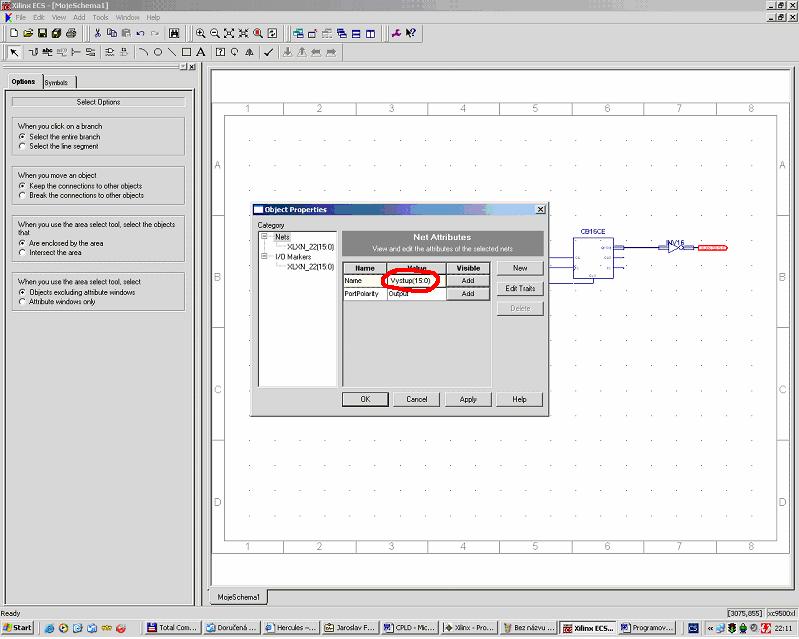The image size is (799, 639).
Task: Select the arrow pointer tool
Action: pyautogui.click(x=14, y=52)
